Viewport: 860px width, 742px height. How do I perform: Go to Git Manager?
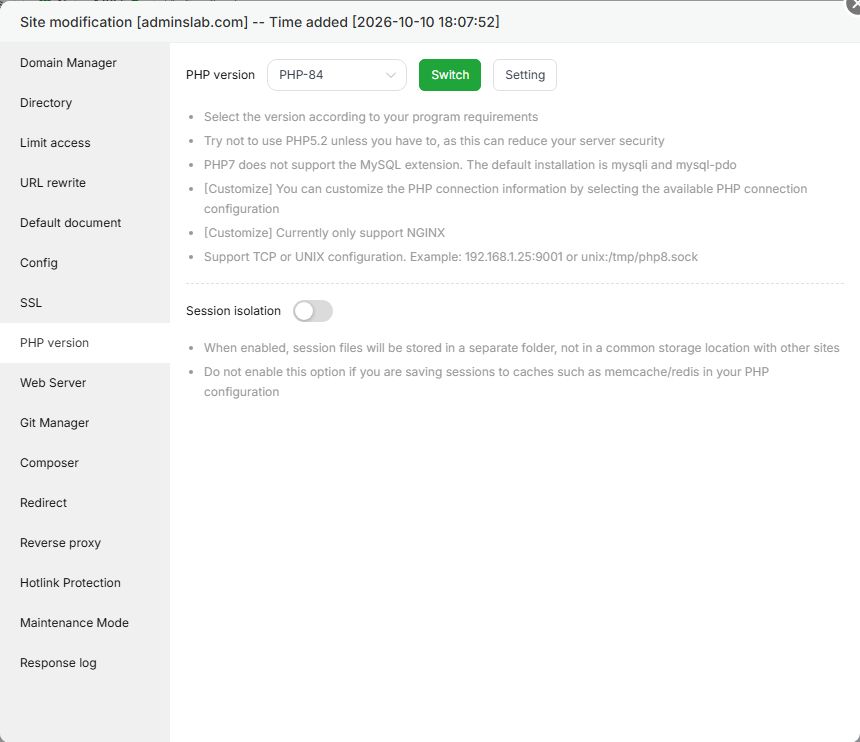click(x=85, y=423)
